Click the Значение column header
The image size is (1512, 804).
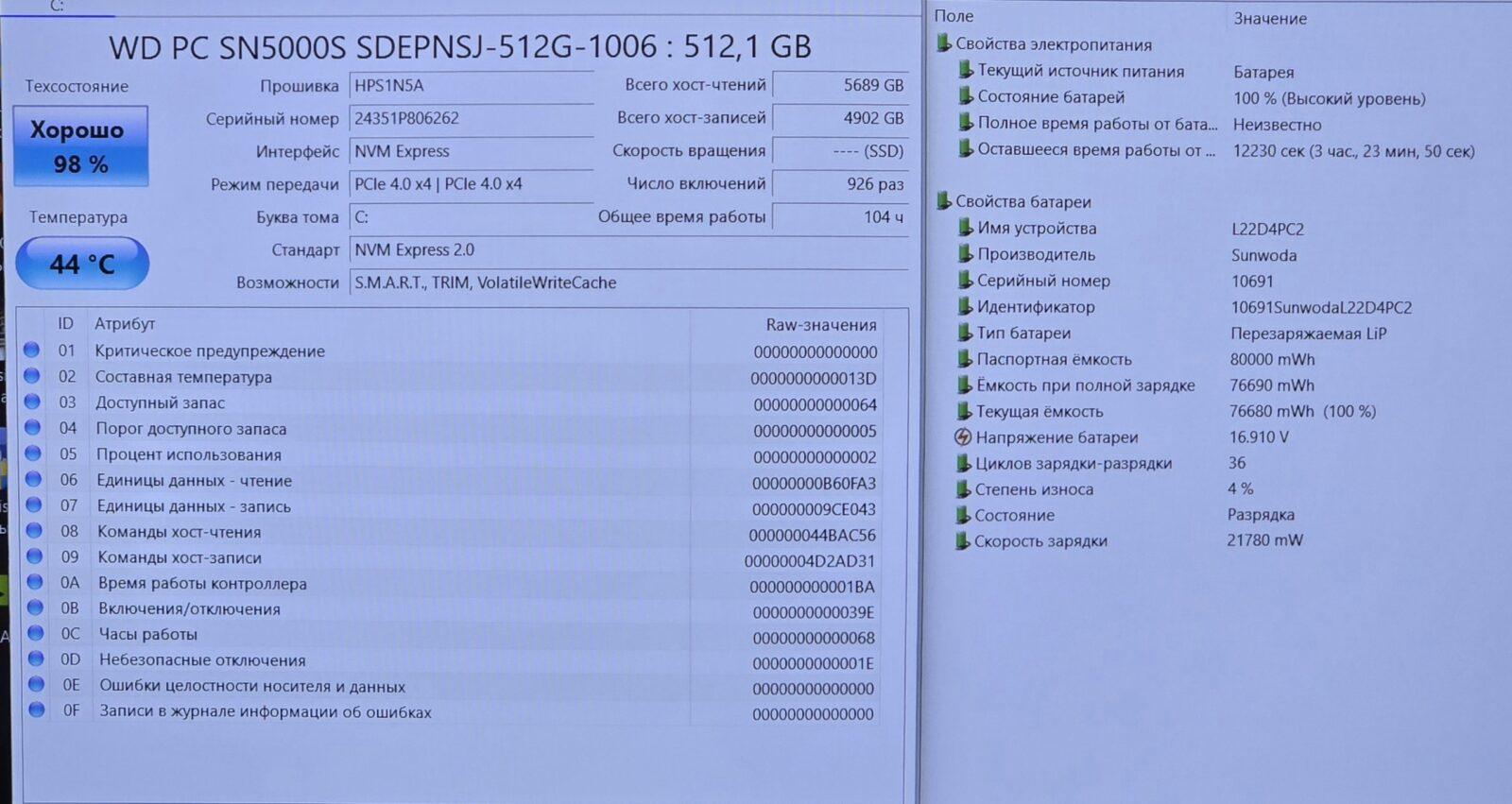[1270, 18]
